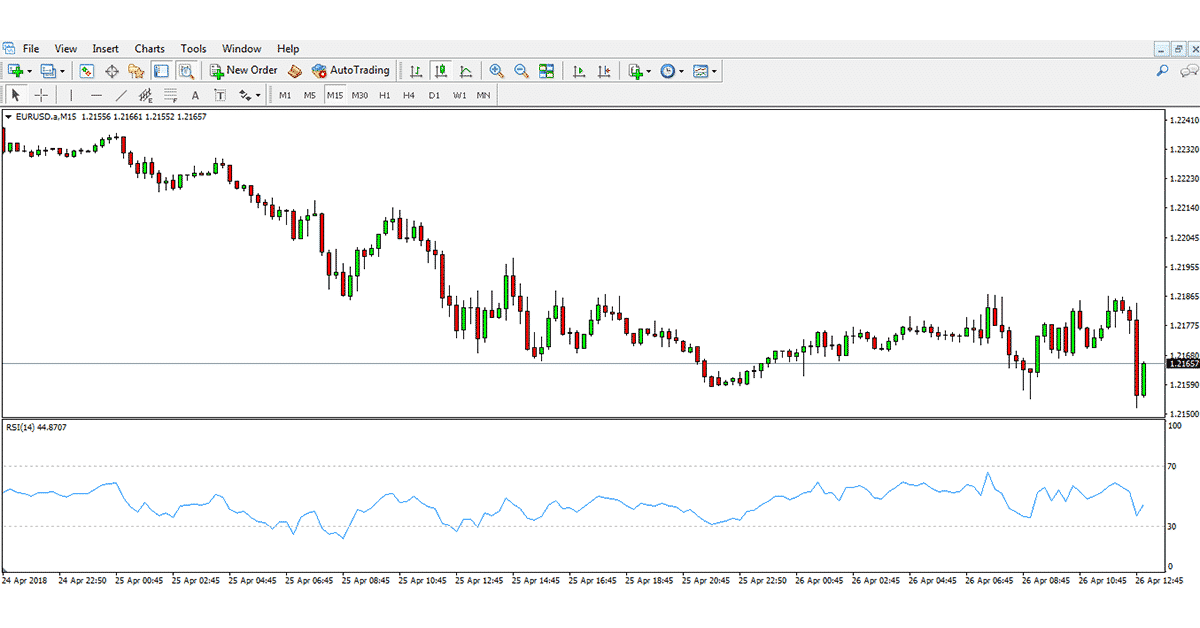Expand the chart periodicity clock dropdown

point(682,71)
